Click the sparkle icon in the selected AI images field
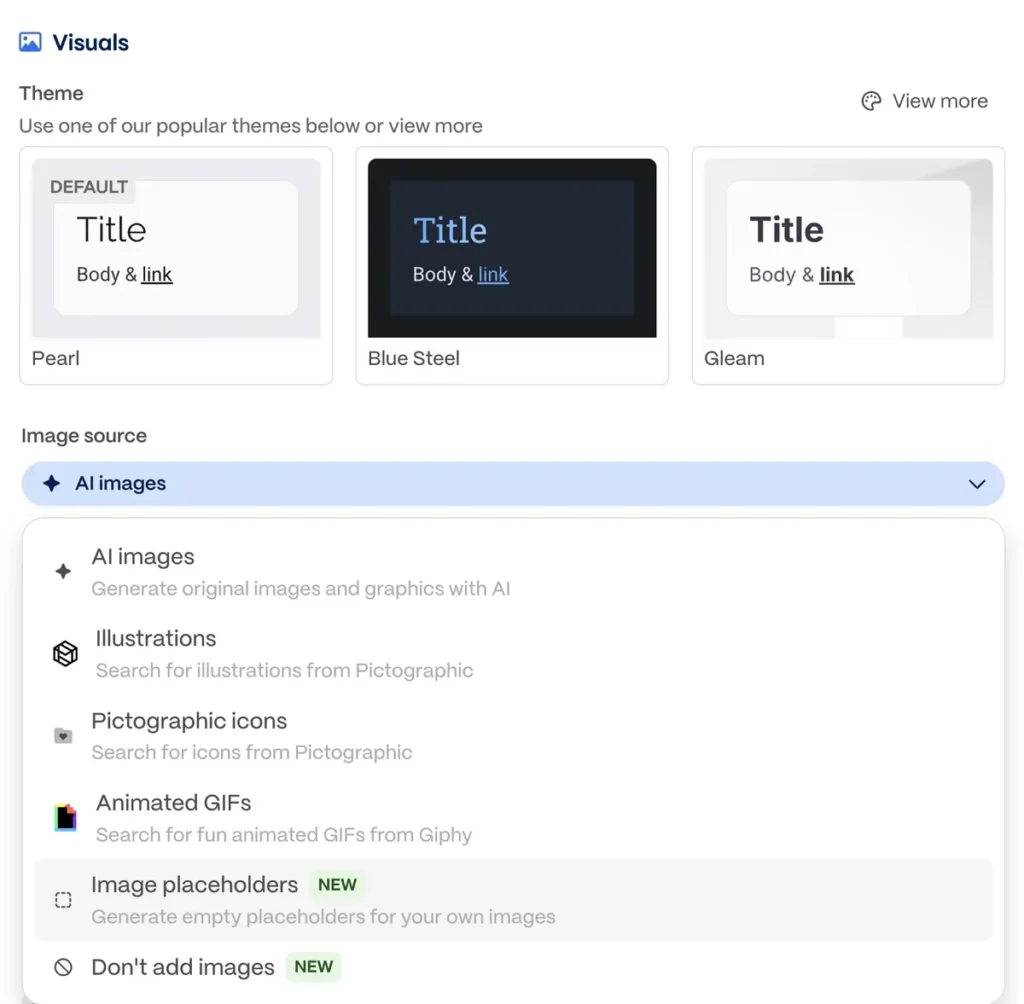 pyautogui.click(x=51, y=483)
